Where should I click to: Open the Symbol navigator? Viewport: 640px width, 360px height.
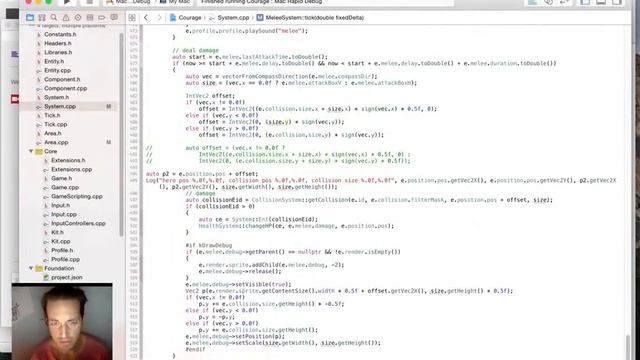(42, 18)
